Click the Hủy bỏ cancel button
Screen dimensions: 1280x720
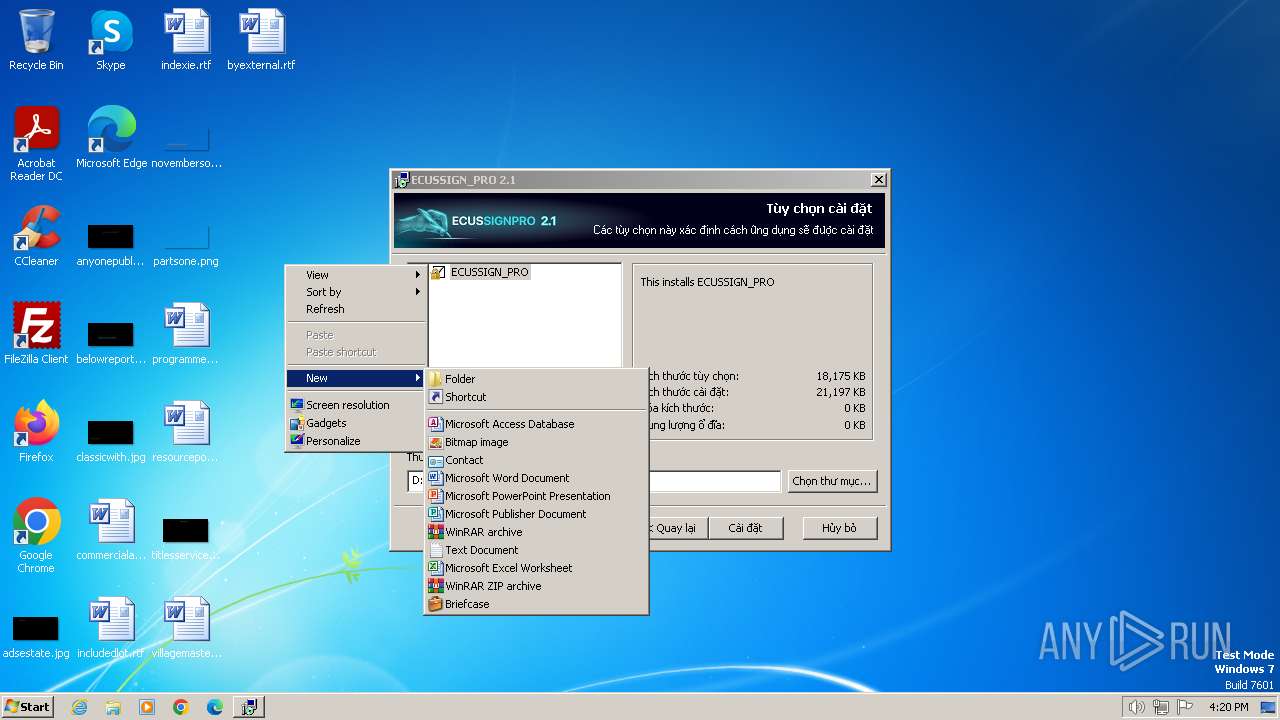(x=840, y=528)
